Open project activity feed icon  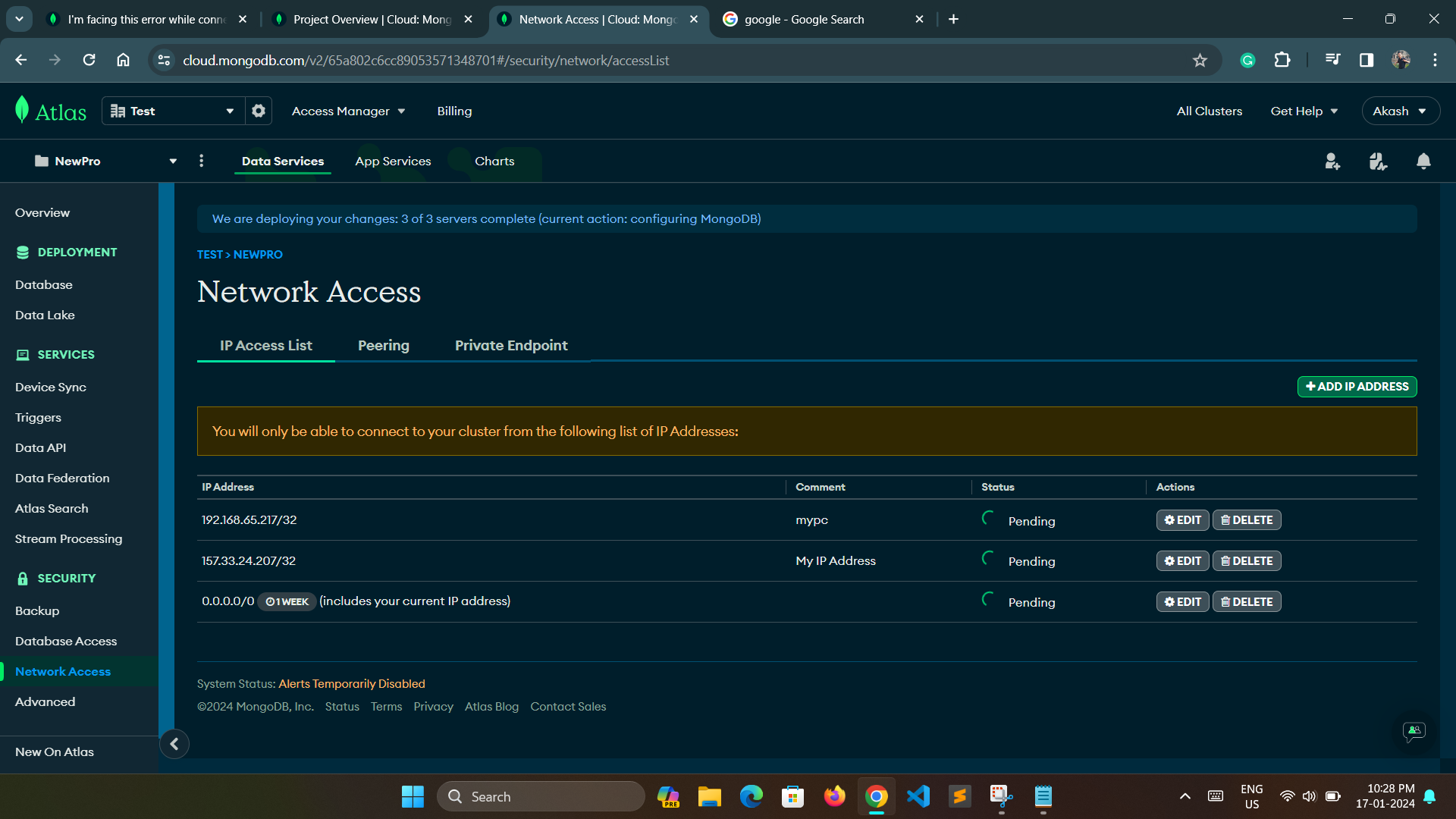(x=1378, y=161)
